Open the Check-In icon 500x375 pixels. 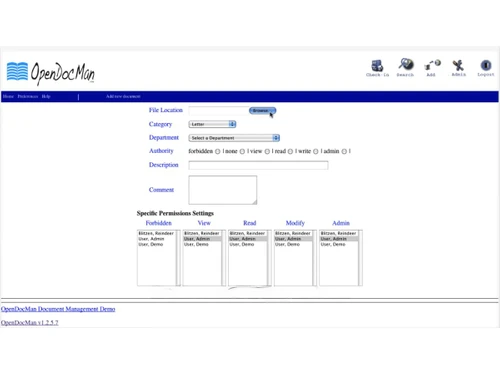coord(377,68)
